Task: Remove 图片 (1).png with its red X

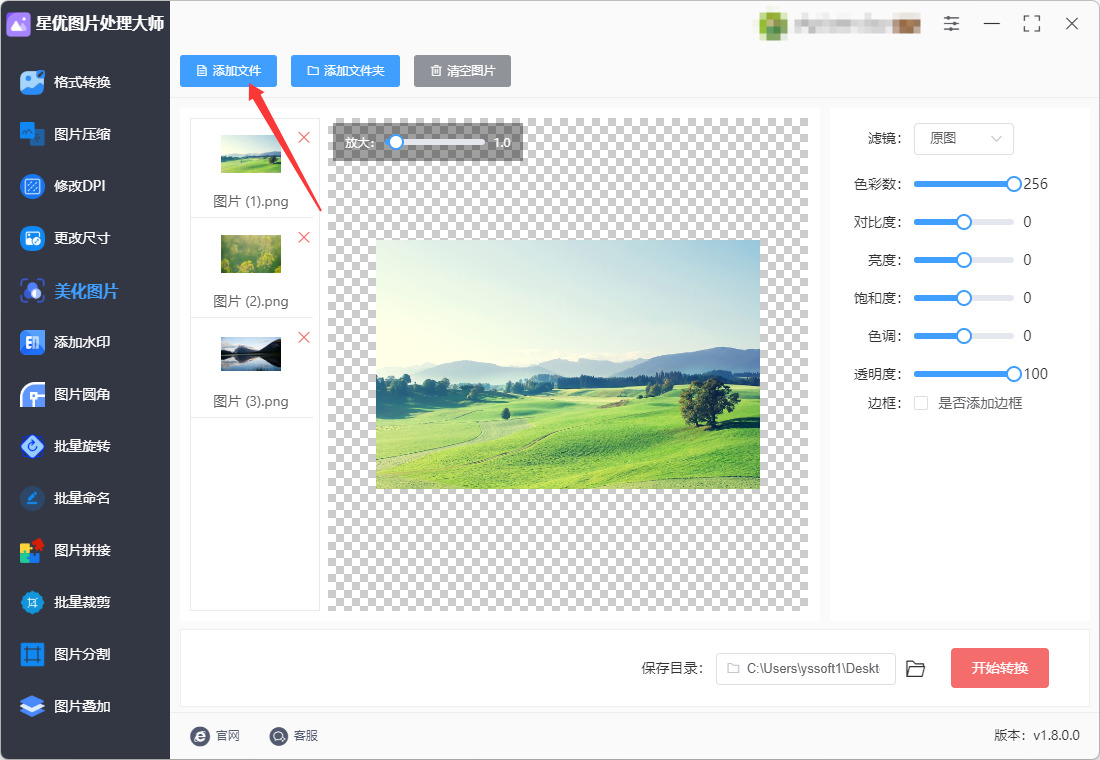Action: point(304,138)
